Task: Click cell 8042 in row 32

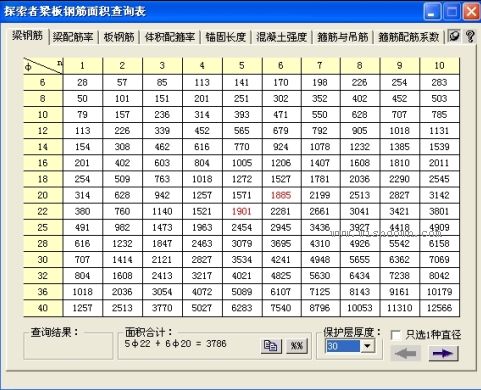Action: click(440, 276)
